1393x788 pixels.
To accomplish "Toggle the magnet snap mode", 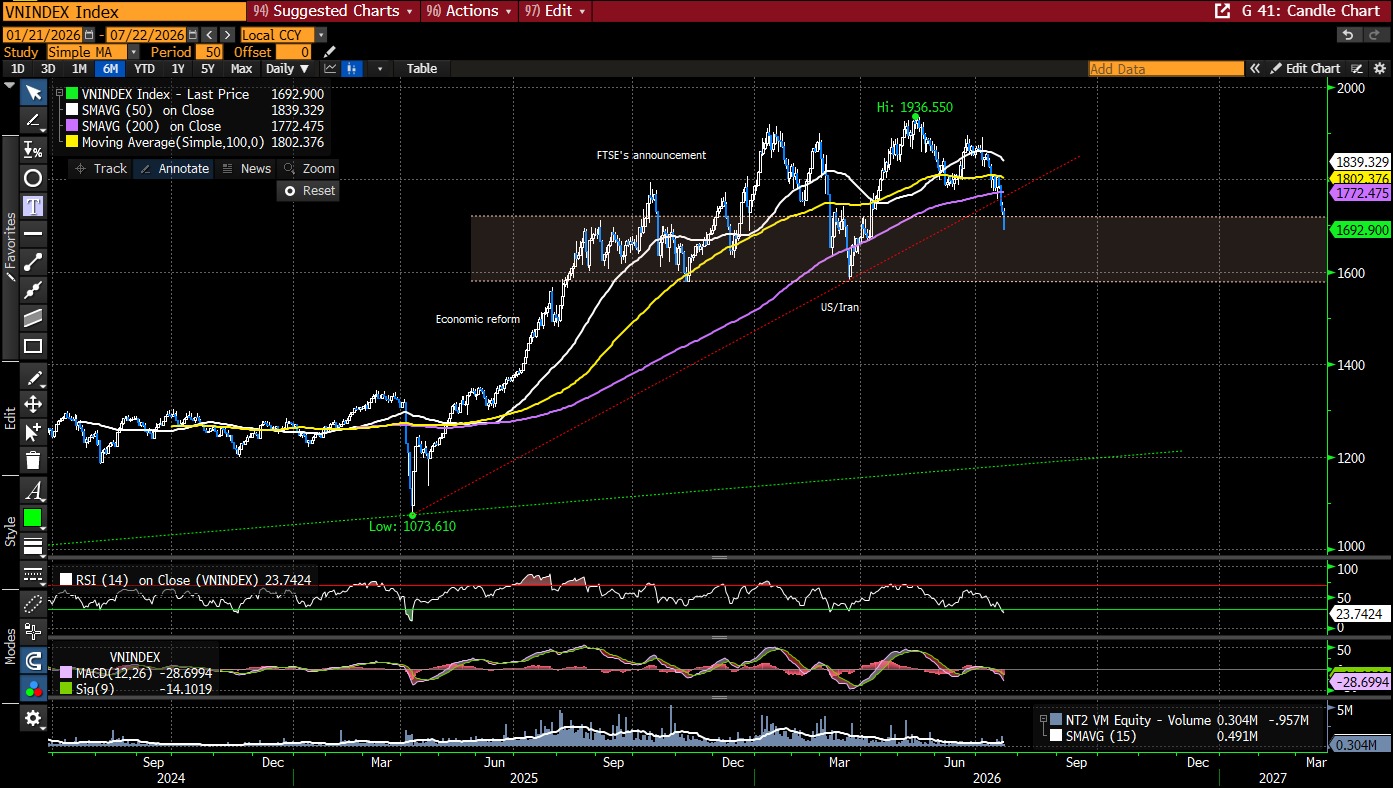I will [x=33, y=660].
